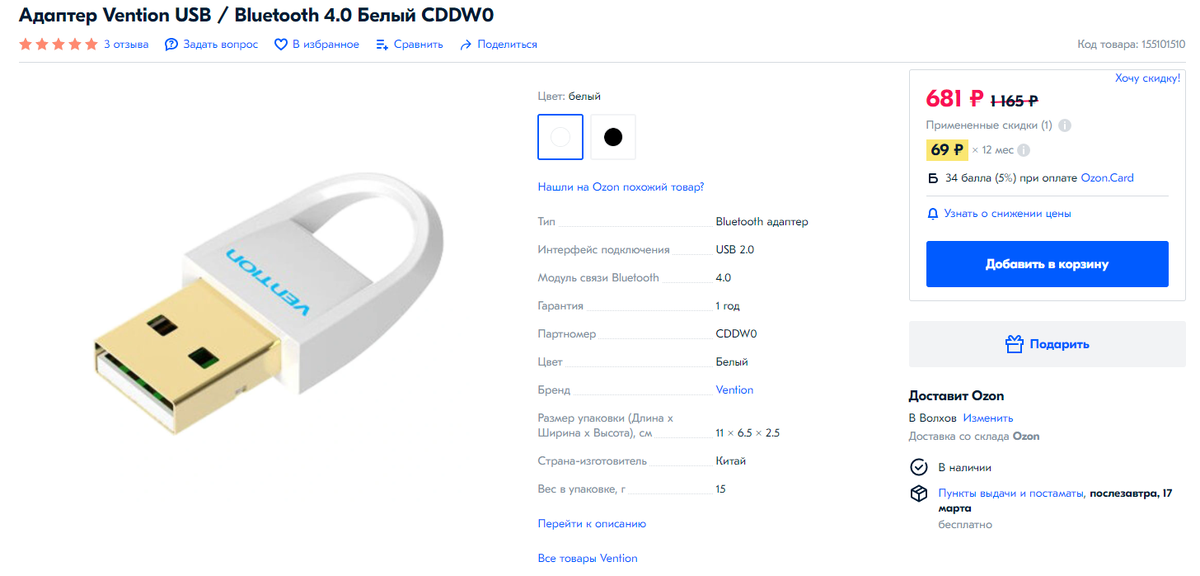Change delivery city via Изменить
Screen dimensions: 1200x576
(988, 418)
